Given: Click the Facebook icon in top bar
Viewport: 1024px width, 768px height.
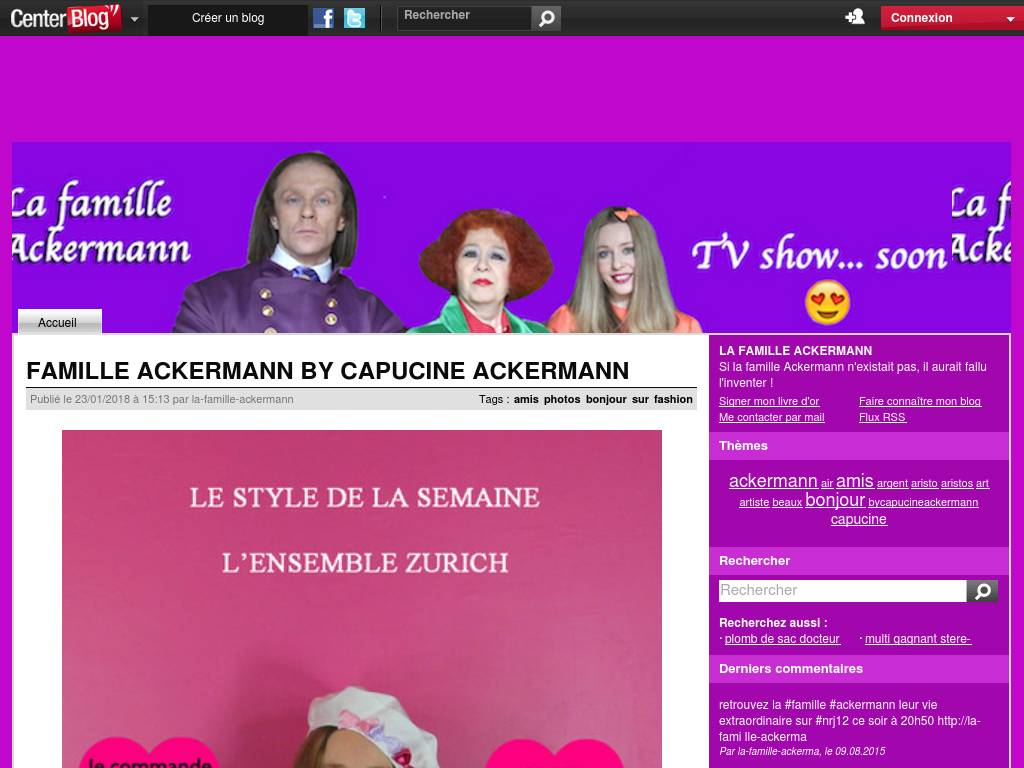Looking at the screenshot, I should point(323,18).
